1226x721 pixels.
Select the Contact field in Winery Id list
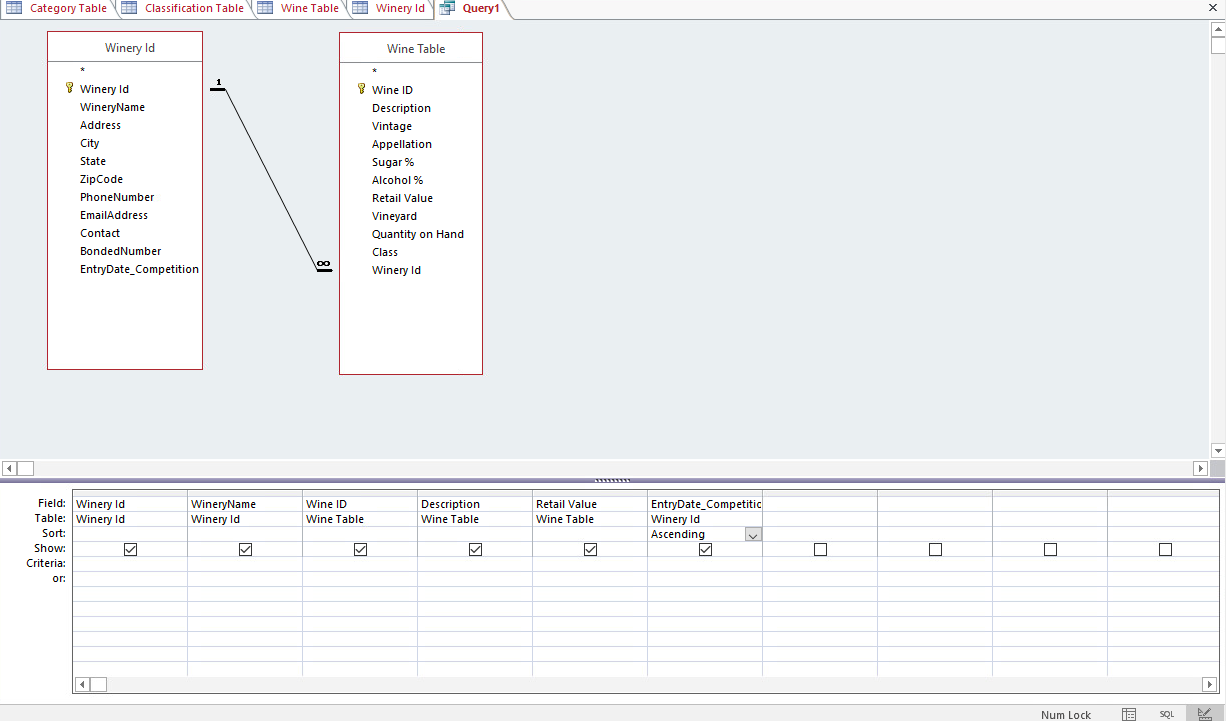point(100,232)
